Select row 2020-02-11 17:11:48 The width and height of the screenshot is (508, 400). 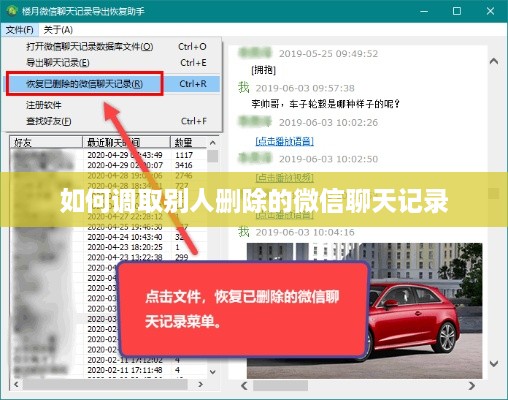108,370
